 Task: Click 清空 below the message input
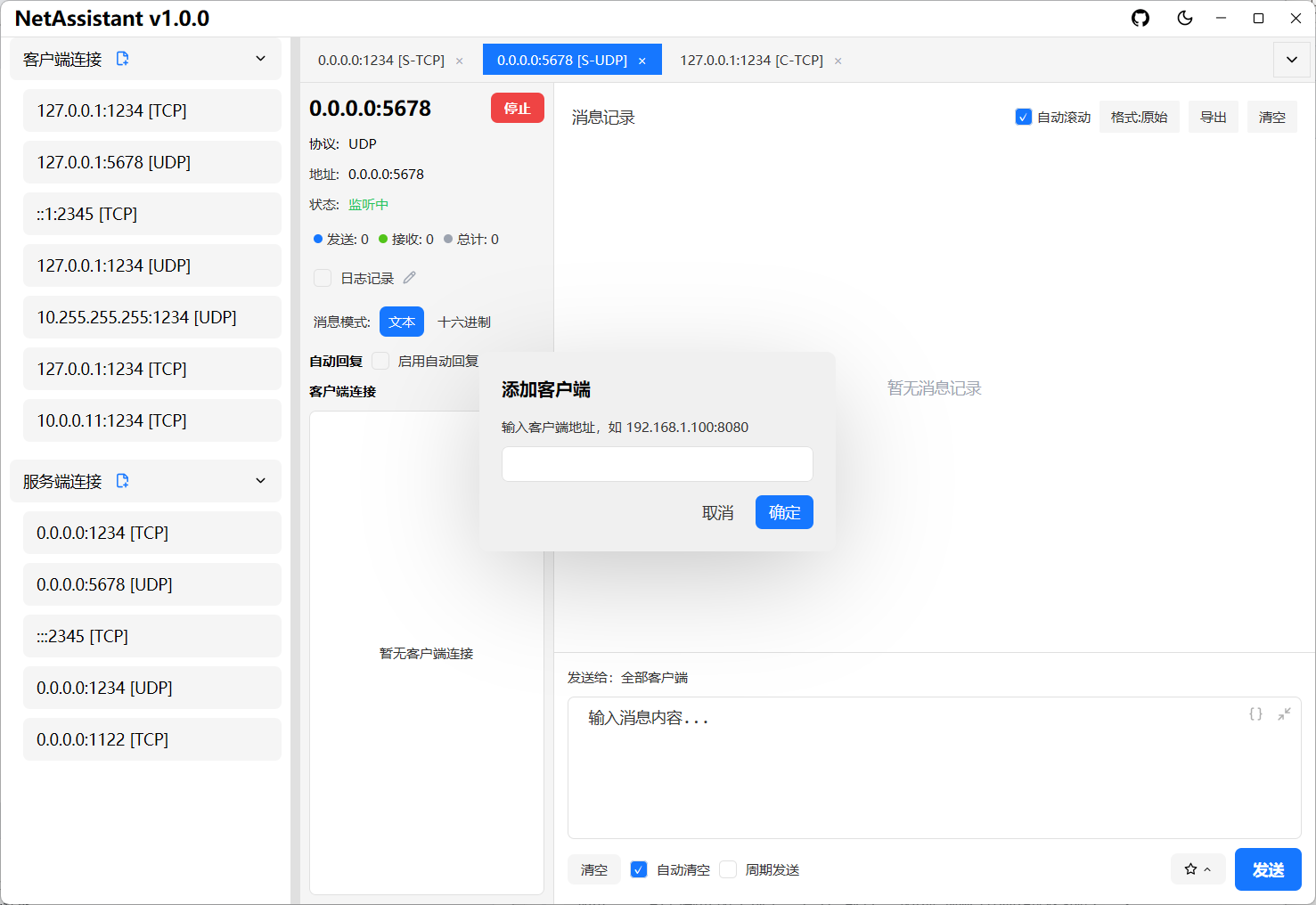(x=594, y=869)
